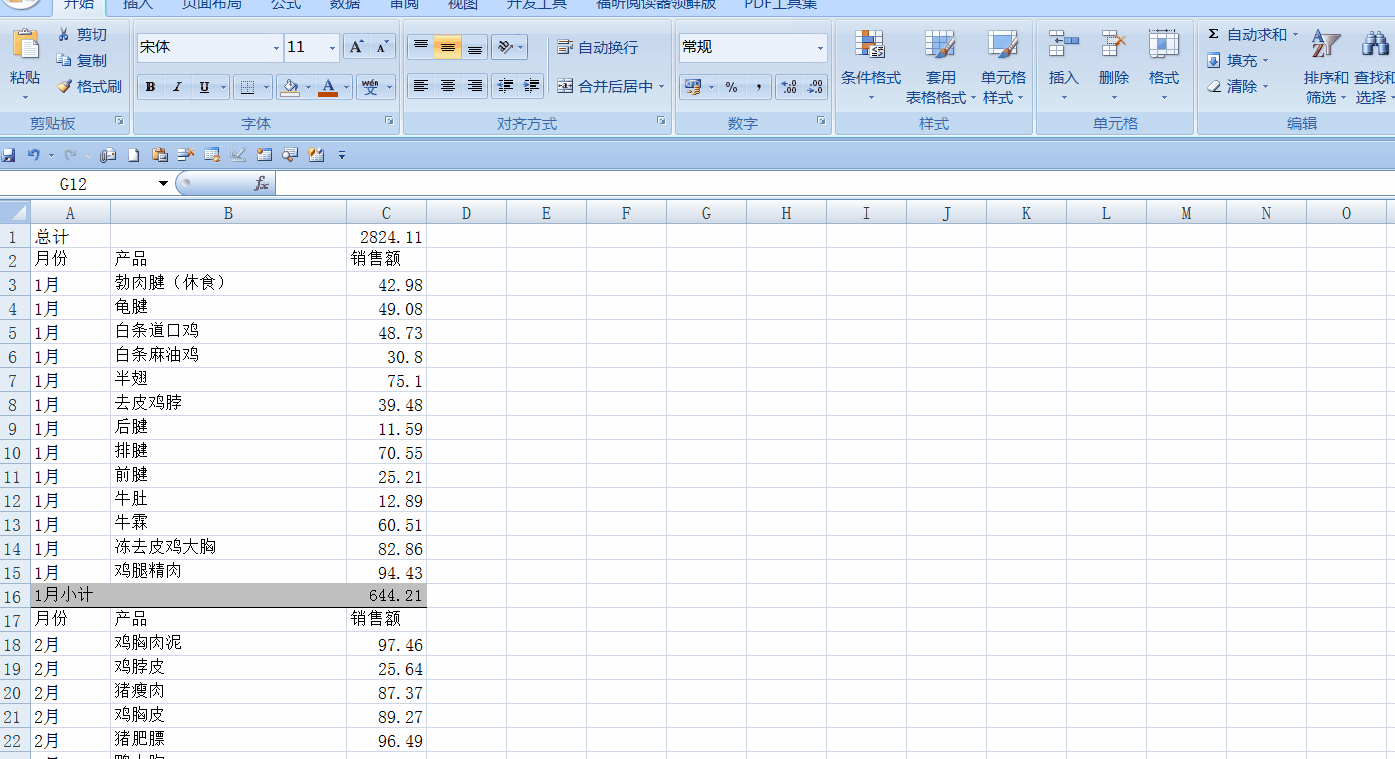Screen dimensions: 1395x759
Task: Copy selection using the 复制 button
Action: 82,61
